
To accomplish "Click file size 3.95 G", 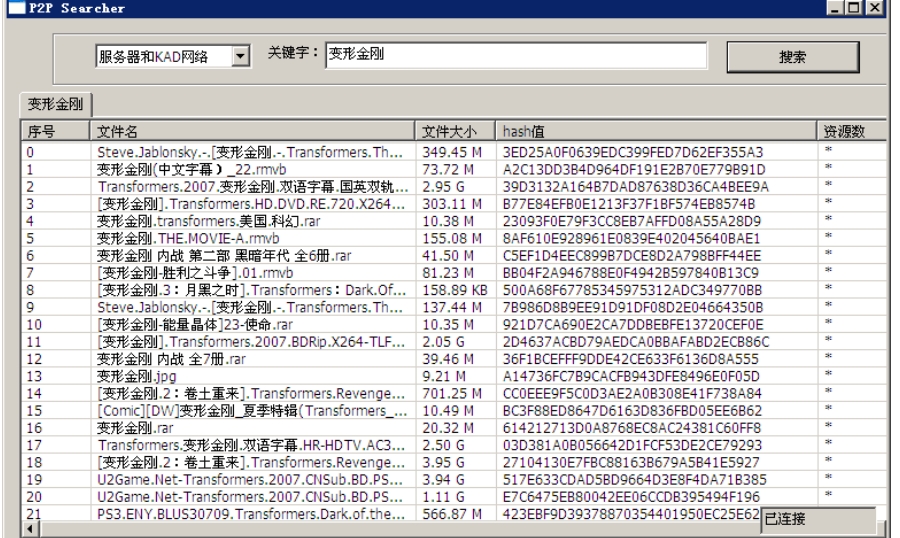I will [444, 462].
